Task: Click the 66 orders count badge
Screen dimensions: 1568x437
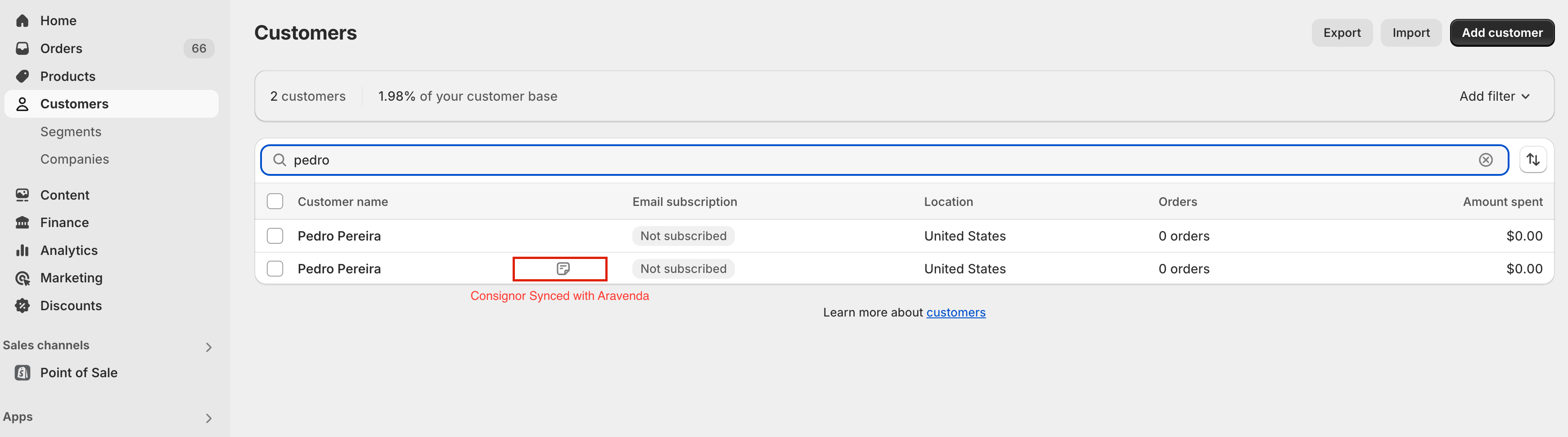Action: [199, 48]
